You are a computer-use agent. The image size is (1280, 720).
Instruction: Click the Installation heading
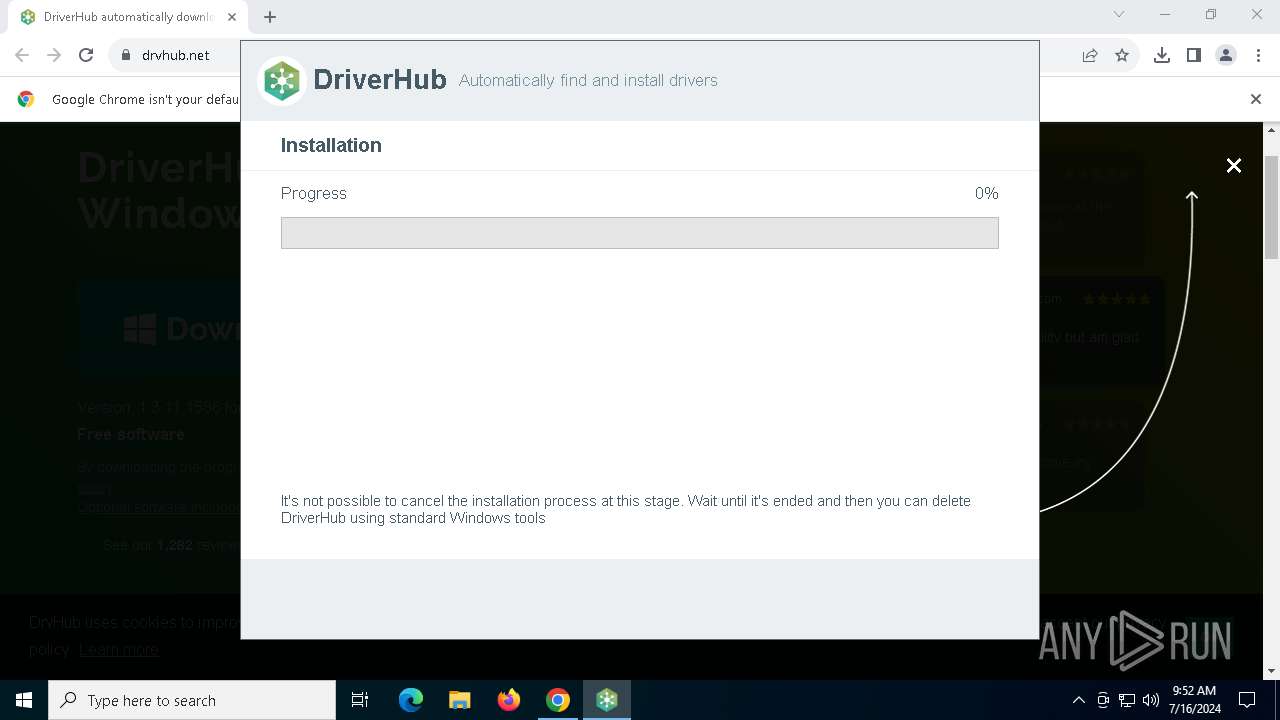[x=331, y=145]
